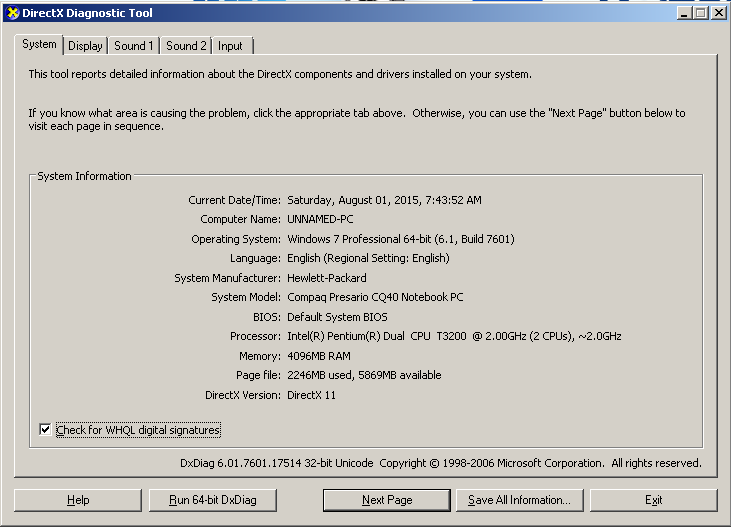
Task: Click the DxDiag 6.01.7601.17514 version text
Action: coord(276,463)
